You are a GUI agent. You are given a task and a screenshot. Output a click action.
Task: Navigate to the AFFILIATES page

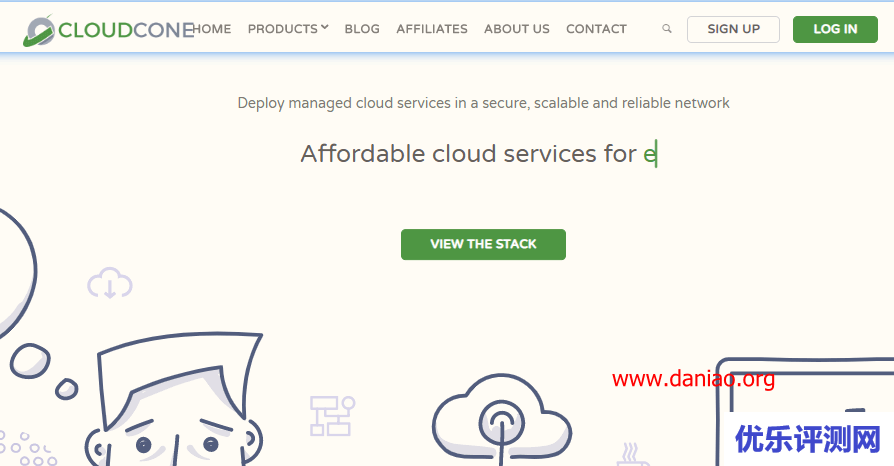coord(432,29)
